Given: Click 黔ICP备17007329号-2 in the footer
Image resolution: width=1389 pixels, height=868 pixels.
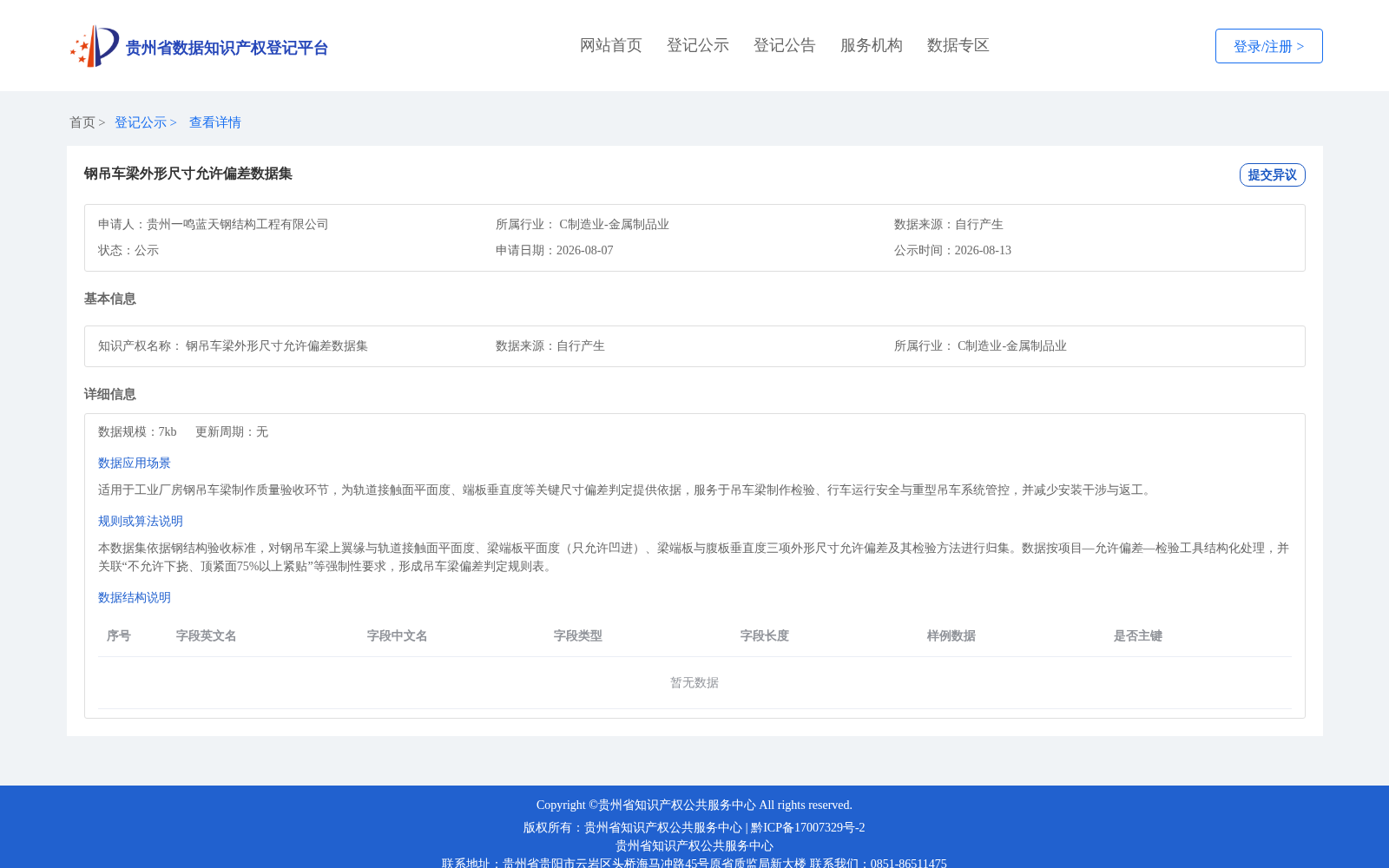Looking at the screenshot, I should coord(808,827).
